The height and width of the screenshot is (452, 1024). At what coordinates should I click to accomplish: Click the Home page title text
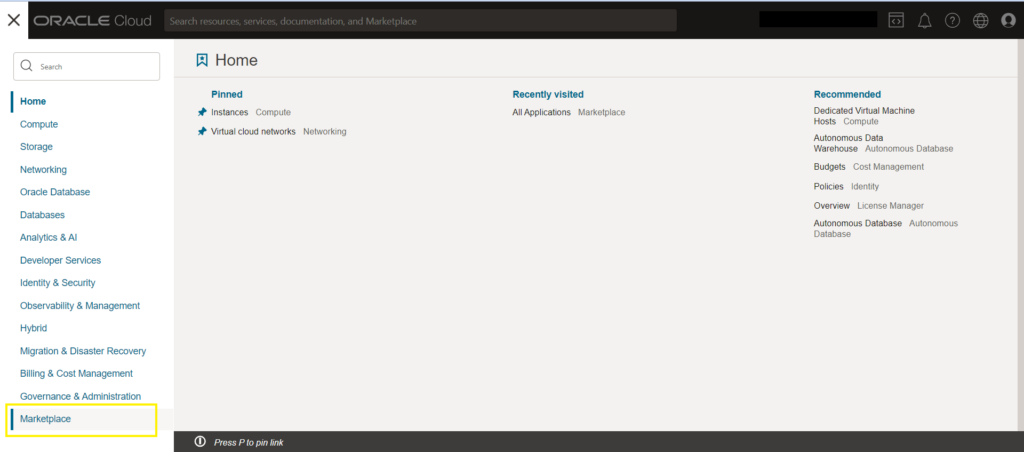[236, 61]
